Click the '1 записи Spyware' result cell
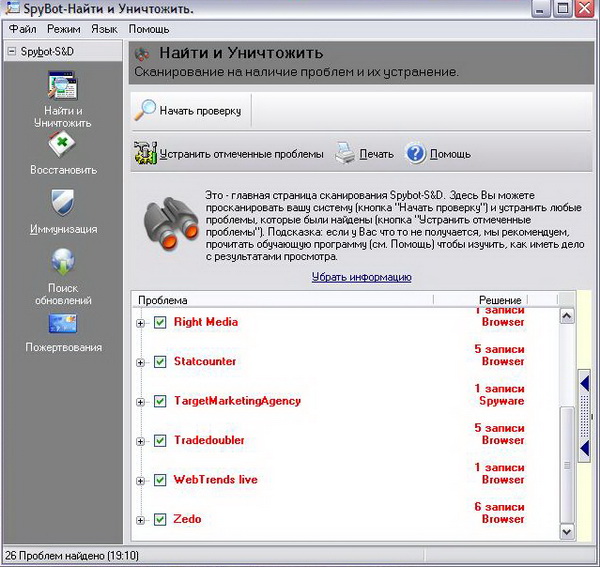Screen dimensions: 600x567 point(499,394)
